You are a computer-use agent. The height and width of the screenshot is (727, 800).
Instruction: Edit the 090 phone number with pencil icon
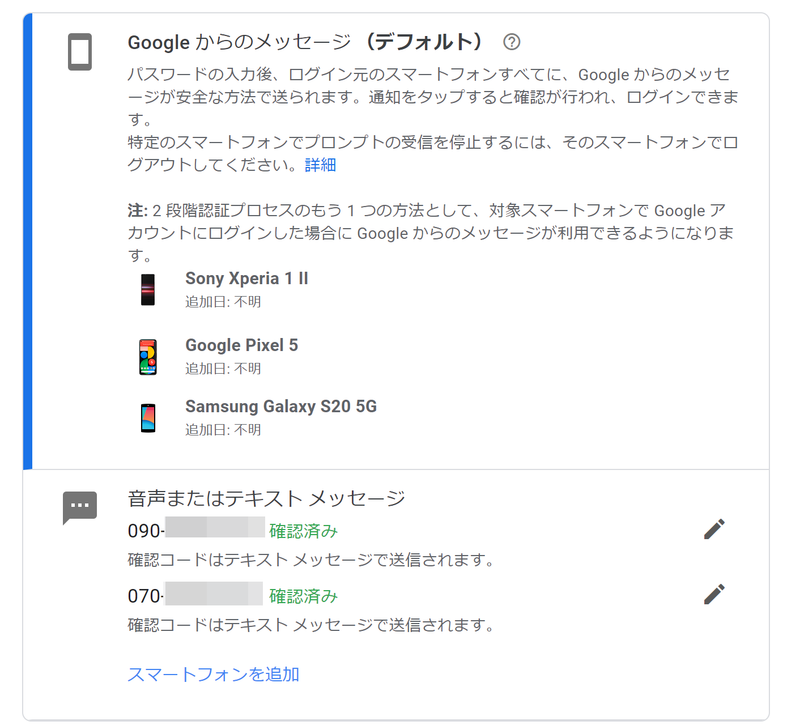714,529
